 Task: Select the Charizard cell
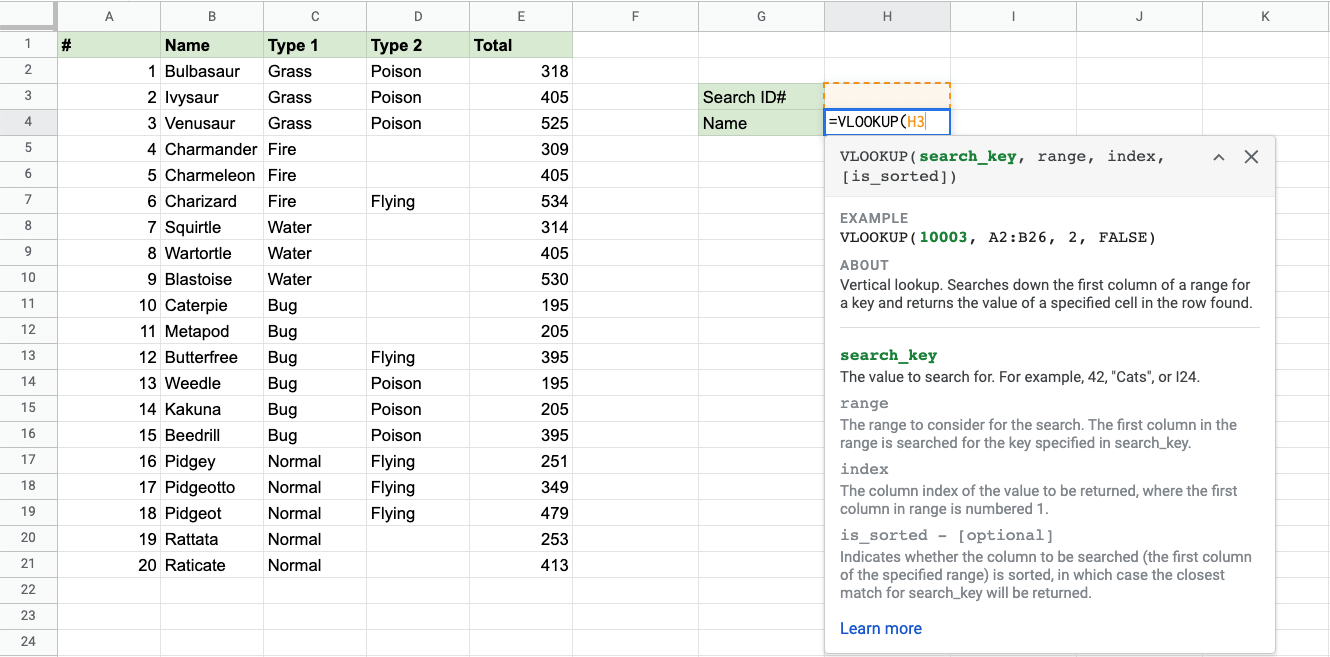[x=212, y=201]
